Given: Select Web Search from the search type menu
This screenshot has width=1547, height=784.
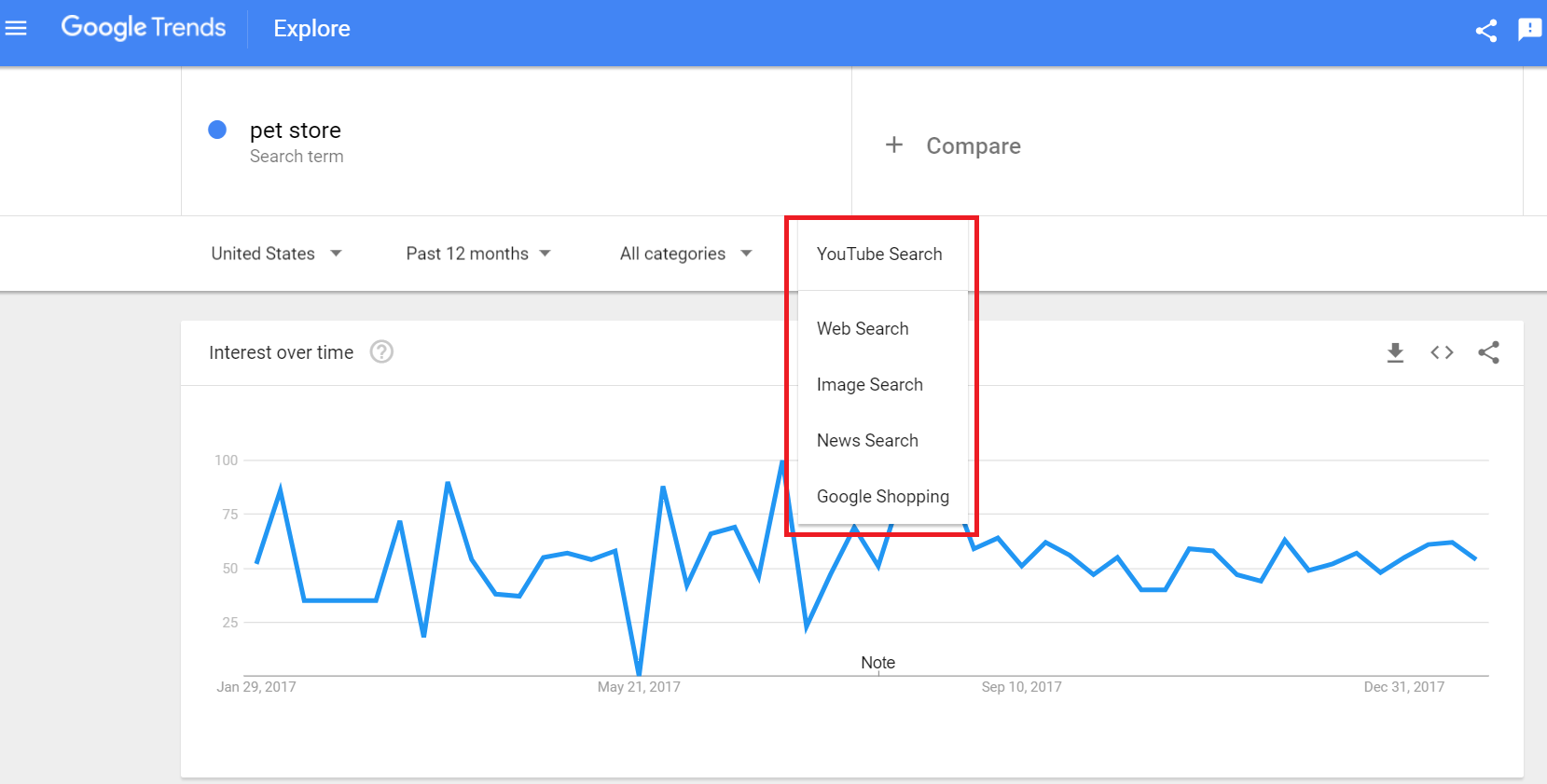Looking at the screenshot, I should (863, 328).
